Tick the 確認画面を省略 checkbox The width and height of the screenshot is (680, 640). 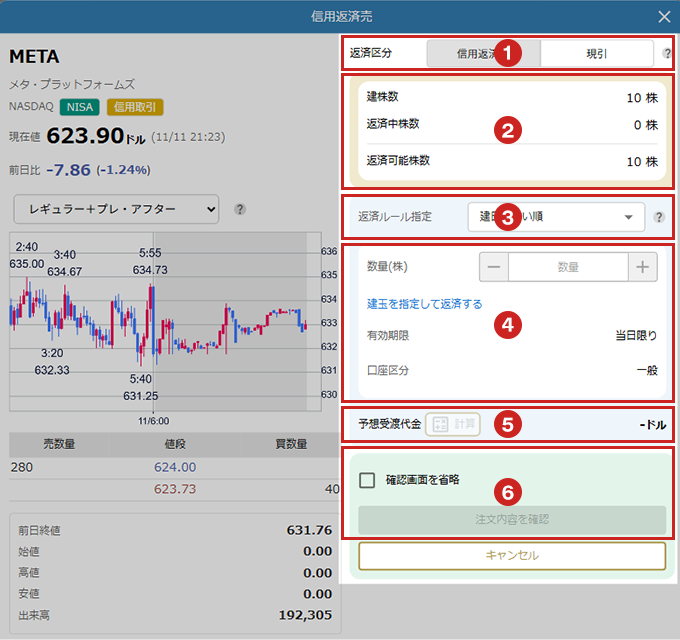click(x=367, y=480)
